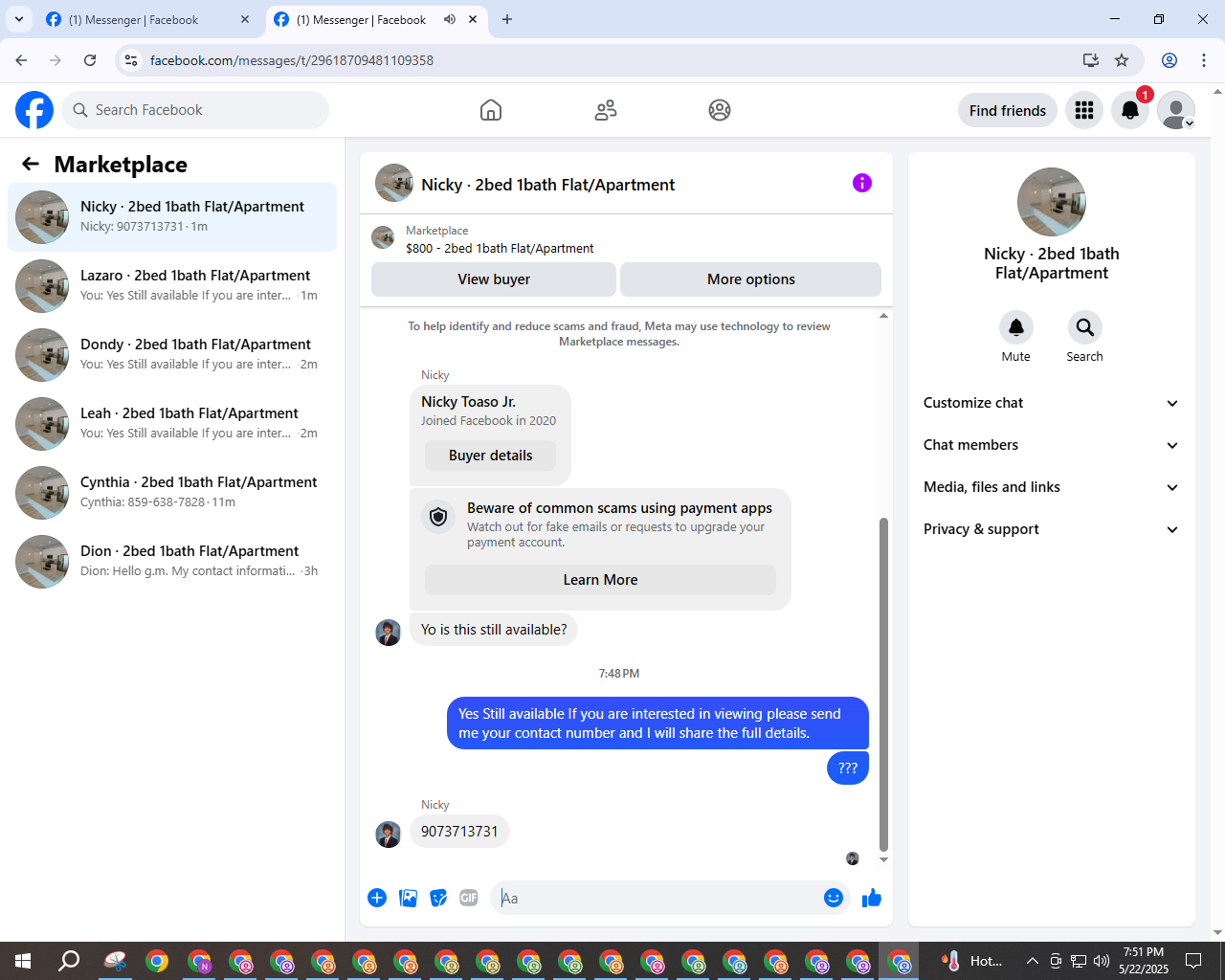The image size is (1225, 980).
Task: Open more actions plus icon
Action: click(377, 898)
